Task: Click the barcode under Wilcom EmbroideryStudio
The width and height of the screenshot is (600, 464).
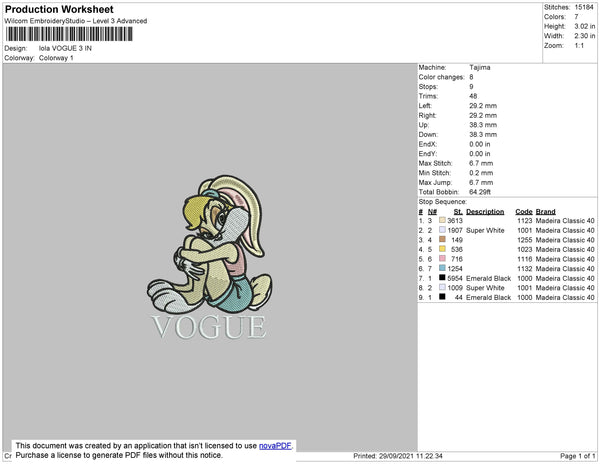Action: pos(69,34)
